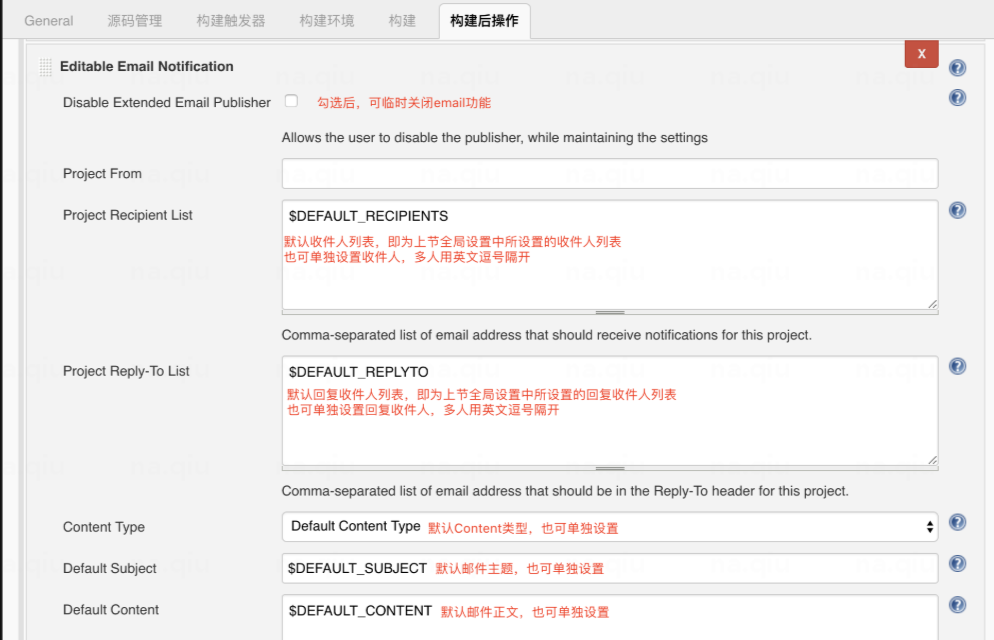Click inside the Project Reply-To List textarea
Screen dimensions: 994x640
pyautogui.click(x=610, y=411)
